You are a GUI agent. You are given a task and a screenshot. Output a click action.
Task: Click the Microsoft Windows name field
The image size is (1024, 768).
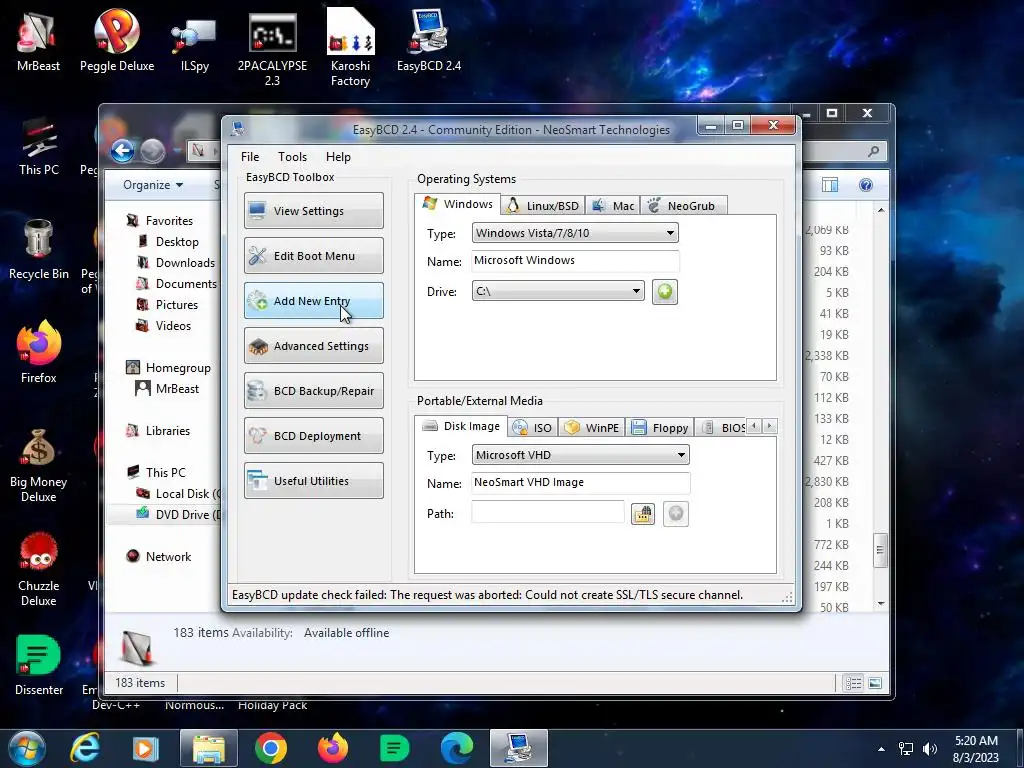tap(575, 261)
